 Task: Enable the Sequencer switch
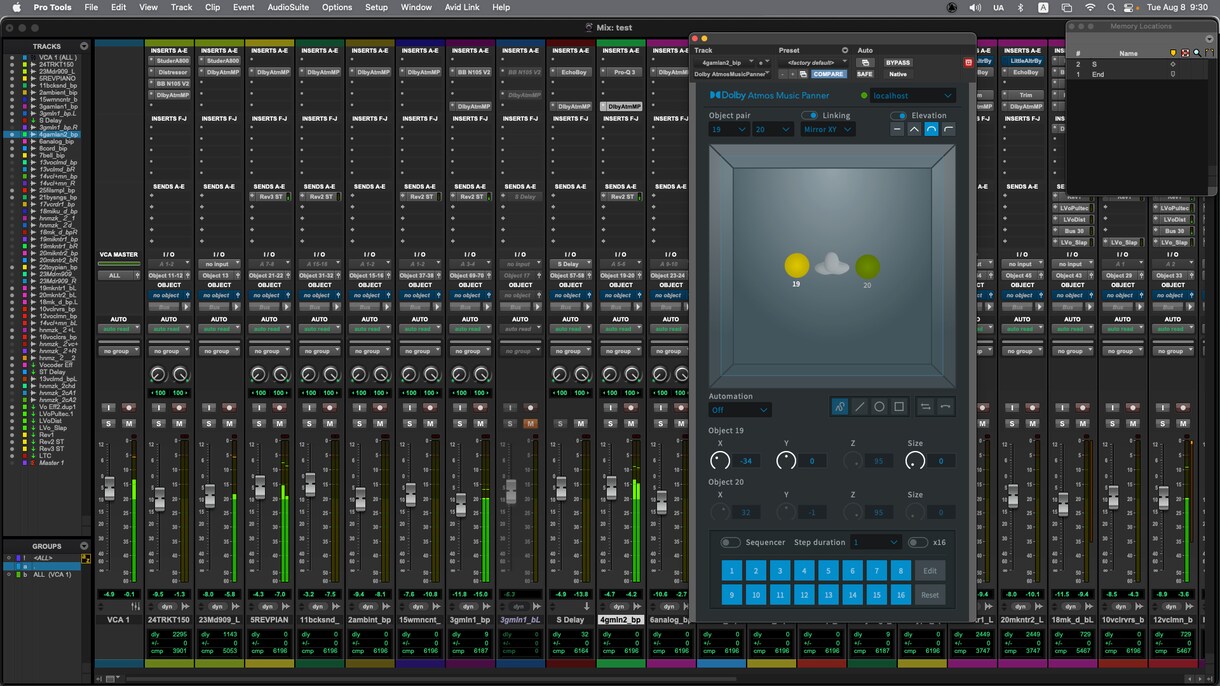[x=731, y=543]
